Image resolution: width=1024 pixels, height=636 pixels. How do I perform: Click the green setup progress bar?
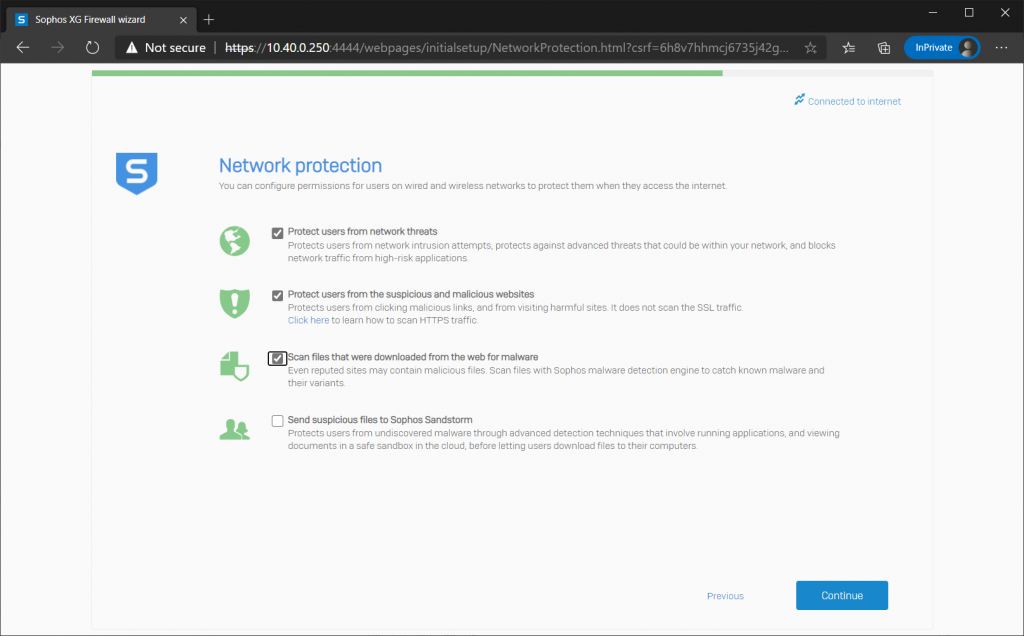pyautogui.click(x=407, y=73)
